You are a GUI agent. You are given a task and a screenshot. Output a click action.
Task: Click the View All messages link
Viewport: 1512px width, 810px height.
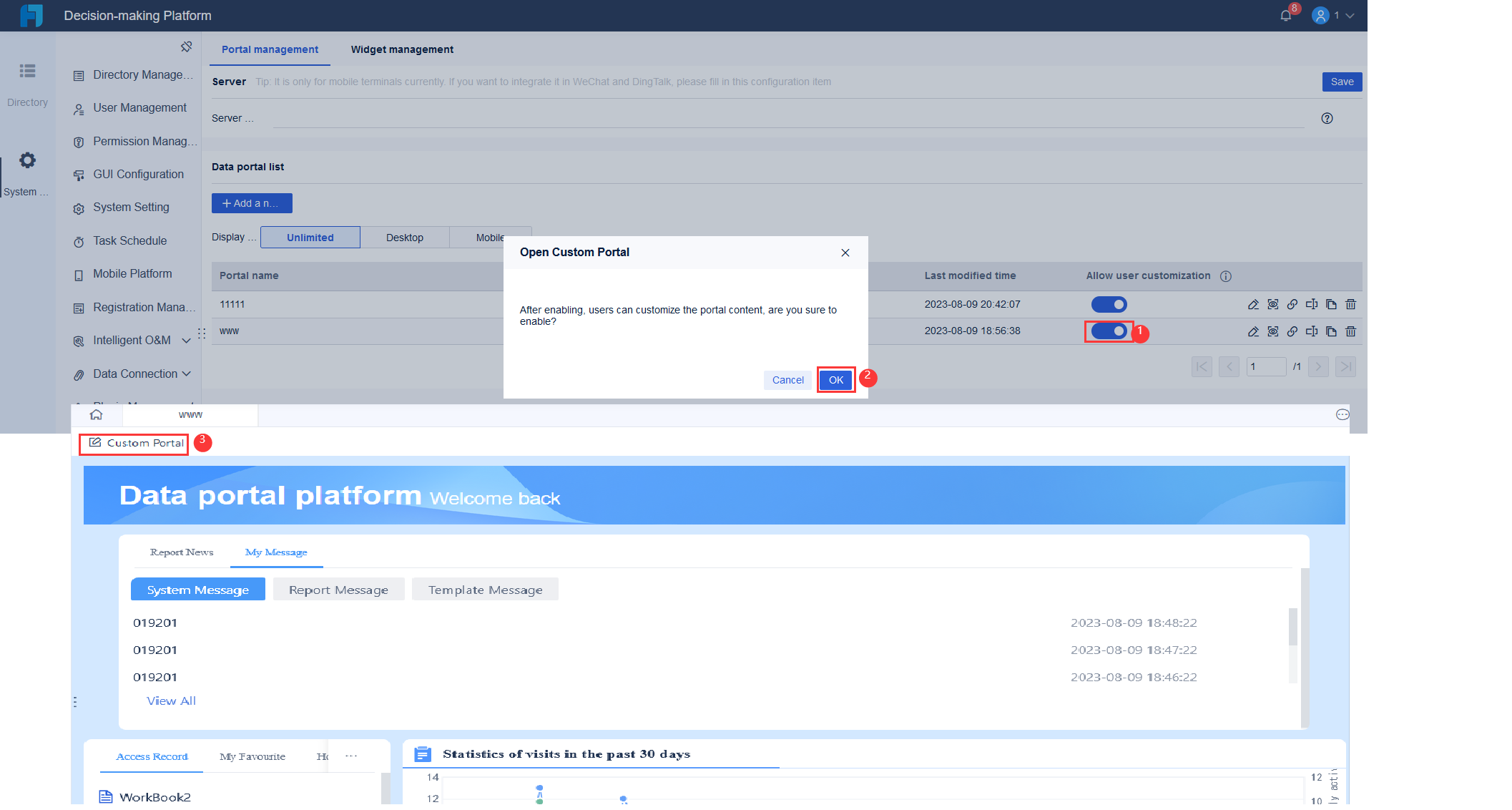(x=171, y=701)
